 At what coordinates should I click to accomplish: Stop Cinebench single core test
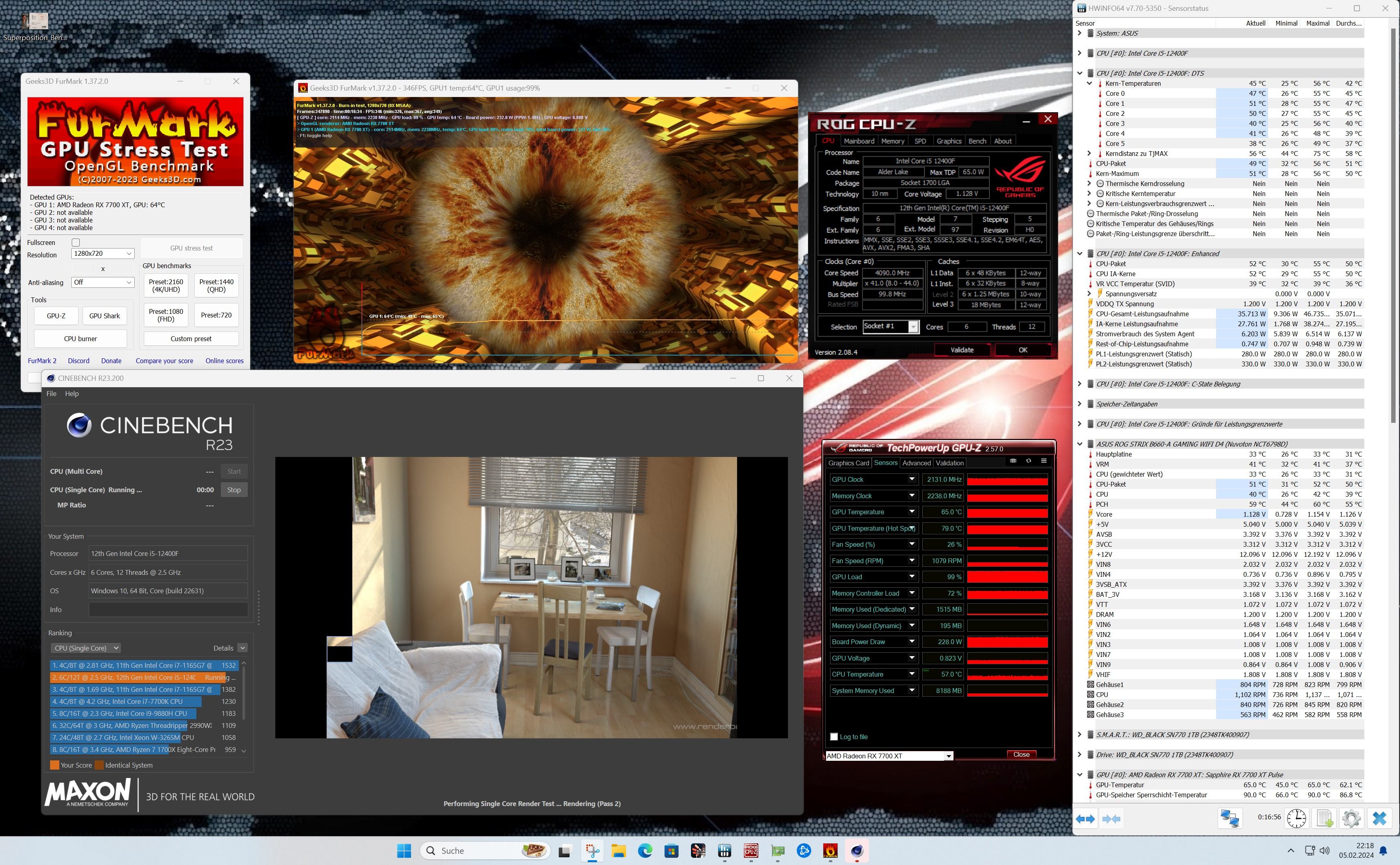pos(234,490)
